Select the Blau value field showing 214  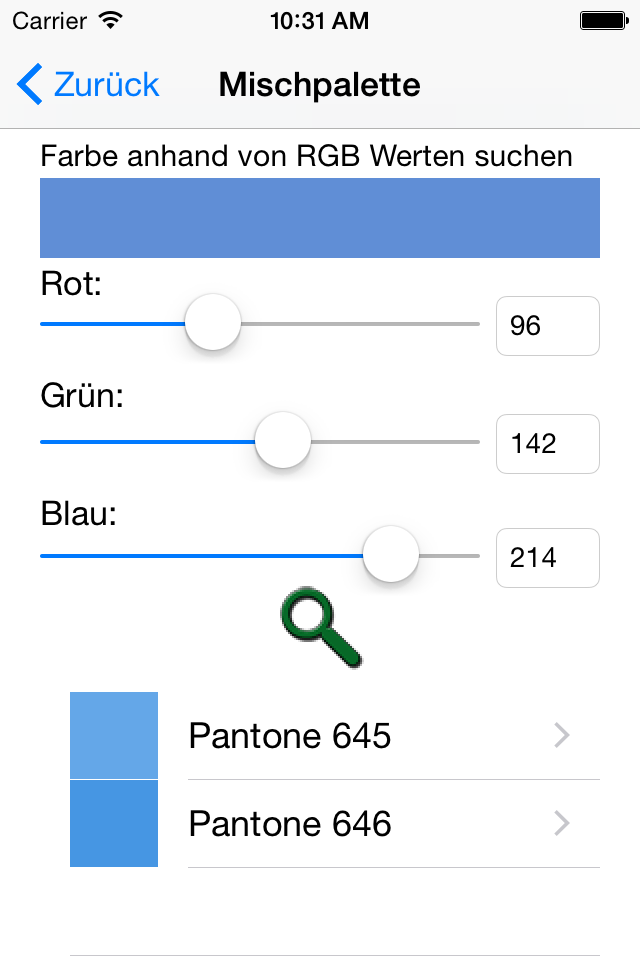547,558
